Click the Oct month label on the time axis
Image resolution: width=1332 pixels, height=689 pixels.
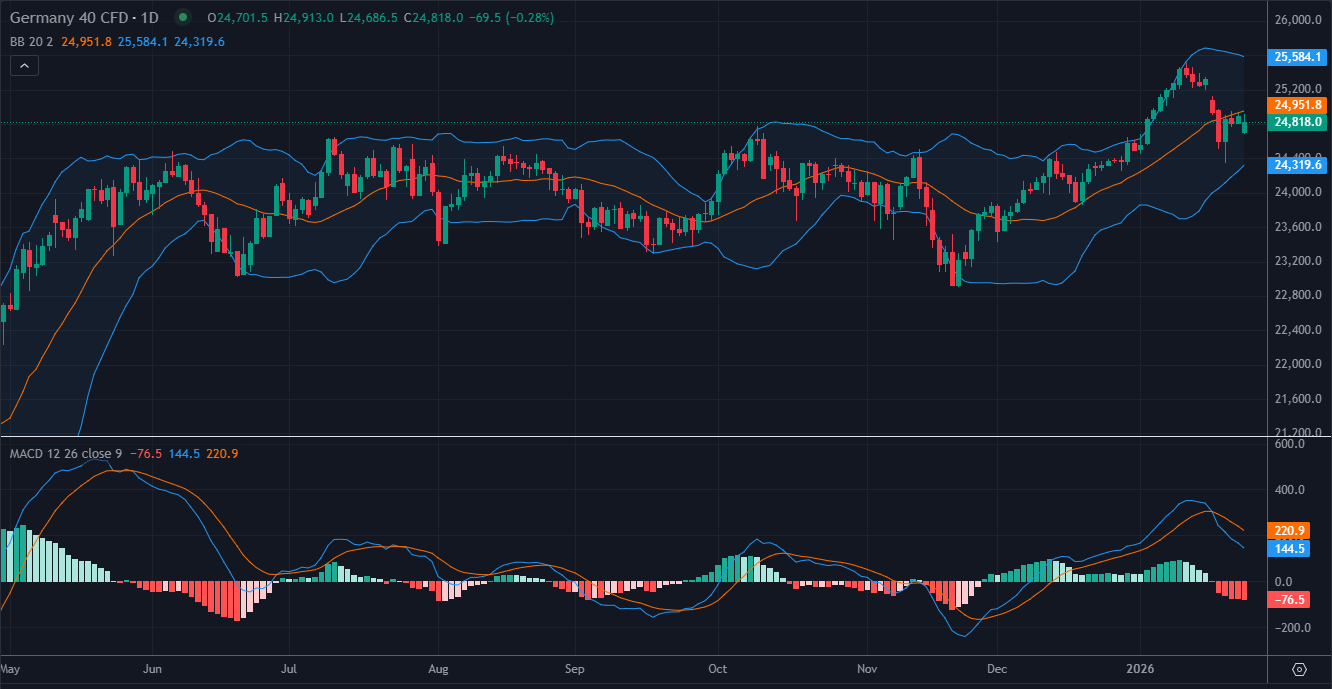pos(717,669)
